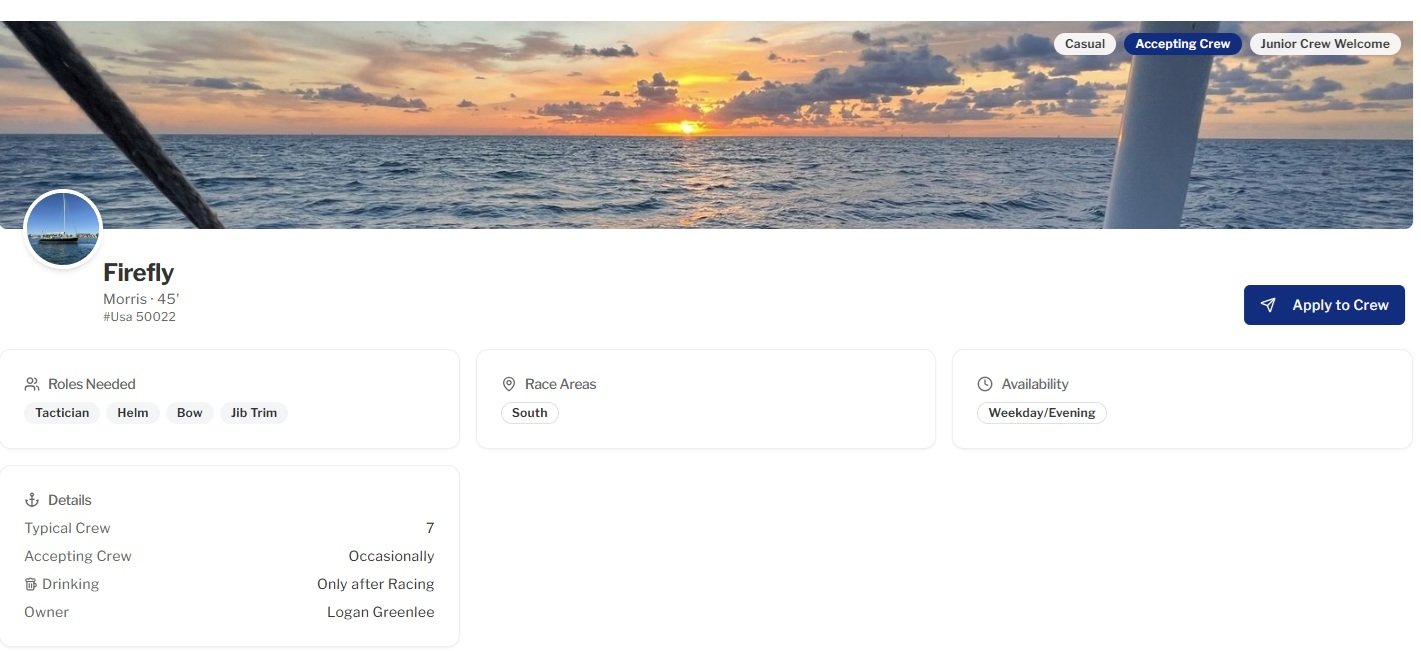The height and width of the screenshot is (651, 1421).
Task: Click the Jib Trim role chip
Action: 254,413
